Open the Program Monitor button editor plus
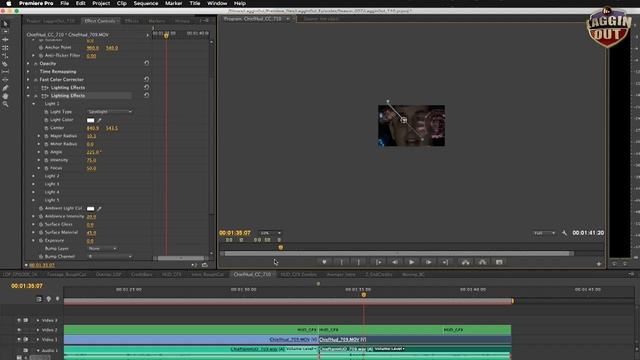Image resolution: width=640 pixels, height=360 pixels. [599, 264]
